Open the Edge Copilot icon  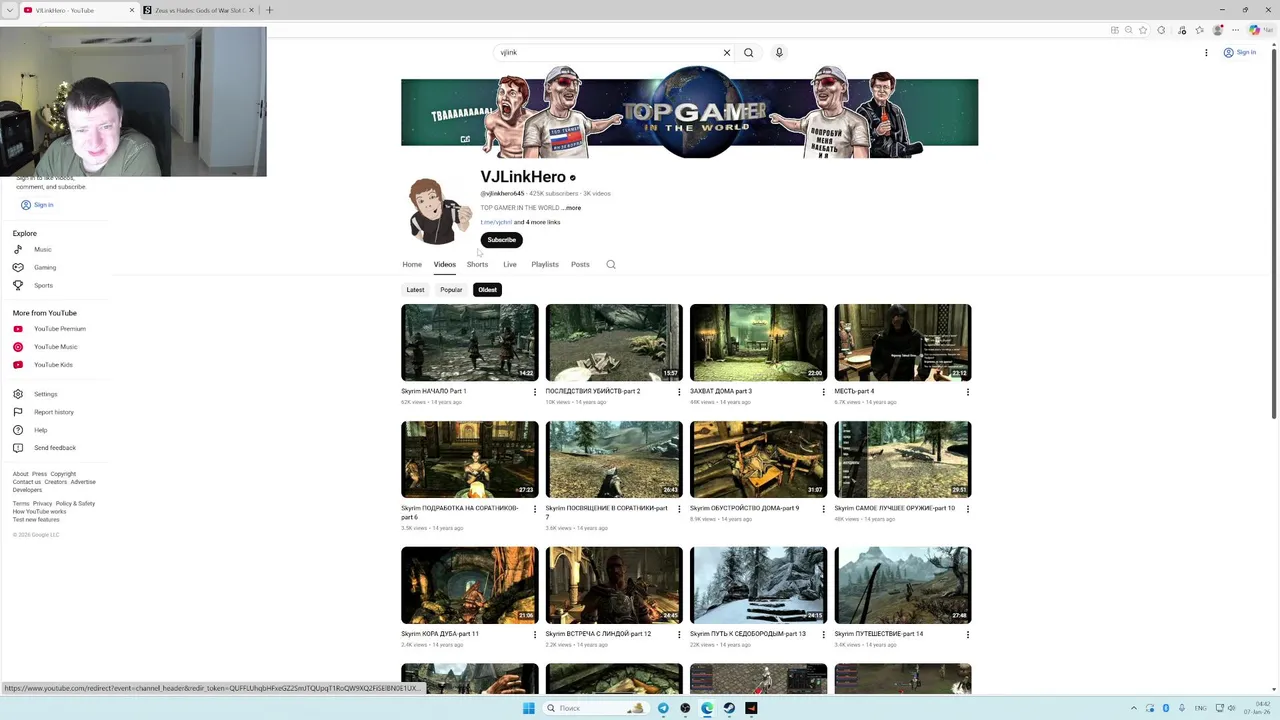point(1255,30)
